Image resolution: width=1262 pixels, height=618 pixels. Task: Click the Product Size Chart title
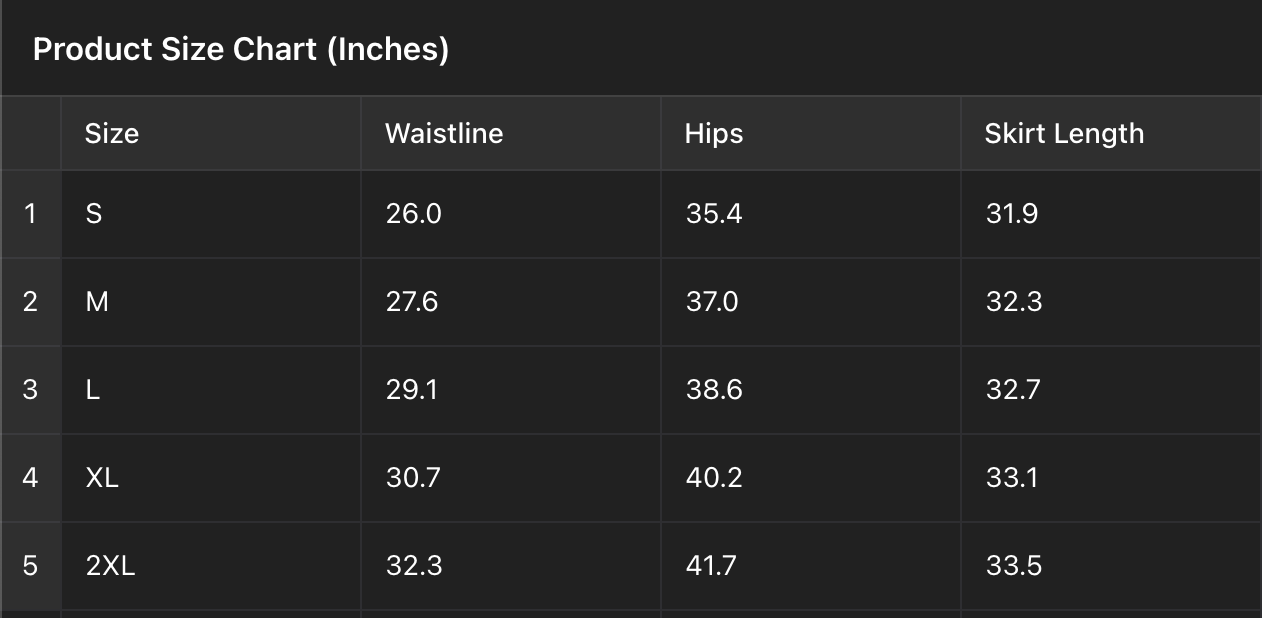coord(241,49)
